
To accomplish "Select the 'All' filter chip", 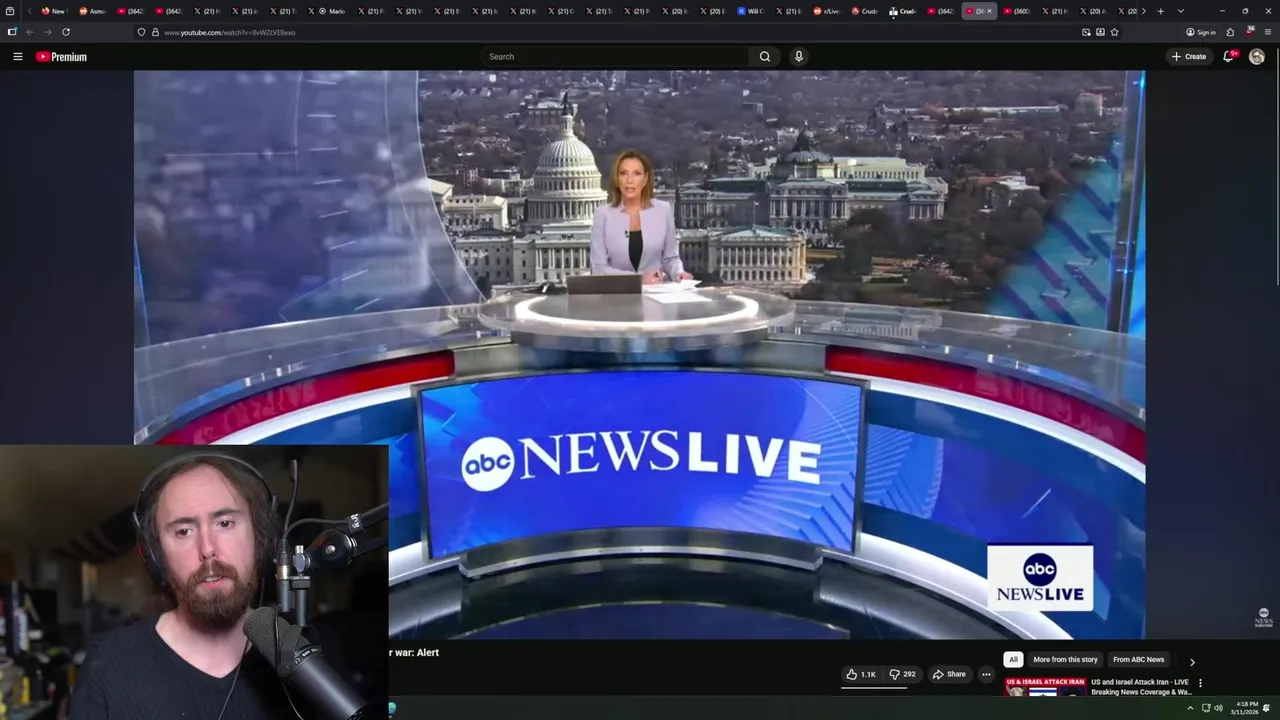I will point(1013,660).
